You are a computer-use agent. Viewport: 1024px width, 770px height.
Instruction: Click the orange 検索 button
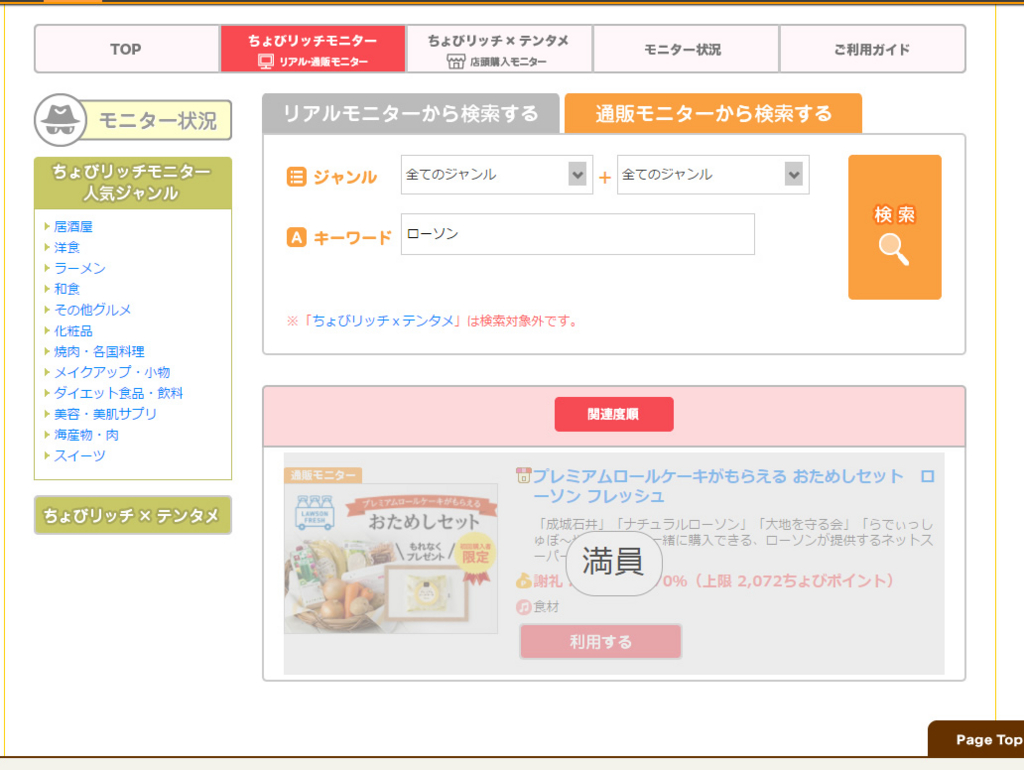point(895,227)
